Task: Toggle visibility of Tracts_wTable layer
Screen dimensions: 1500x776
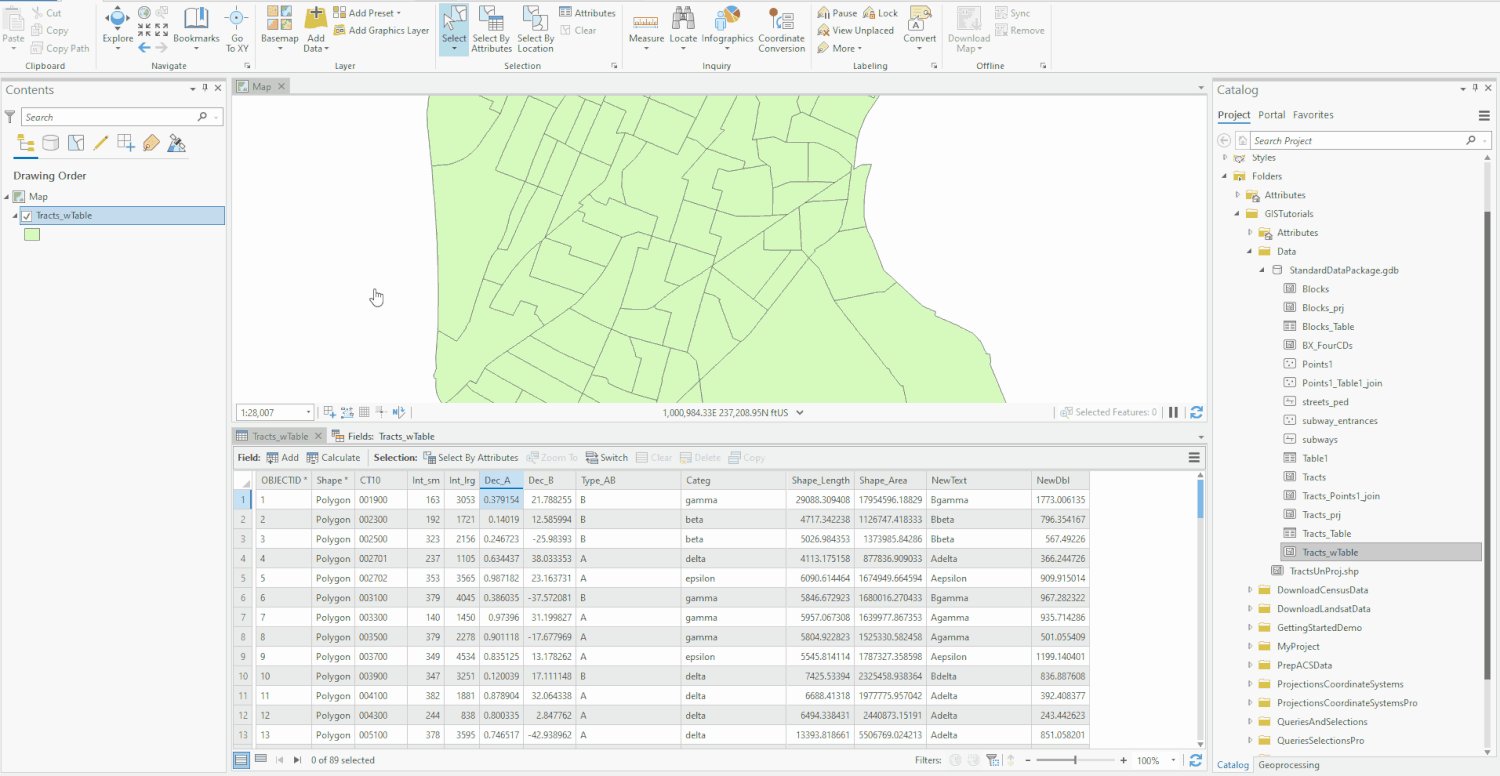Action: point(27,215)
